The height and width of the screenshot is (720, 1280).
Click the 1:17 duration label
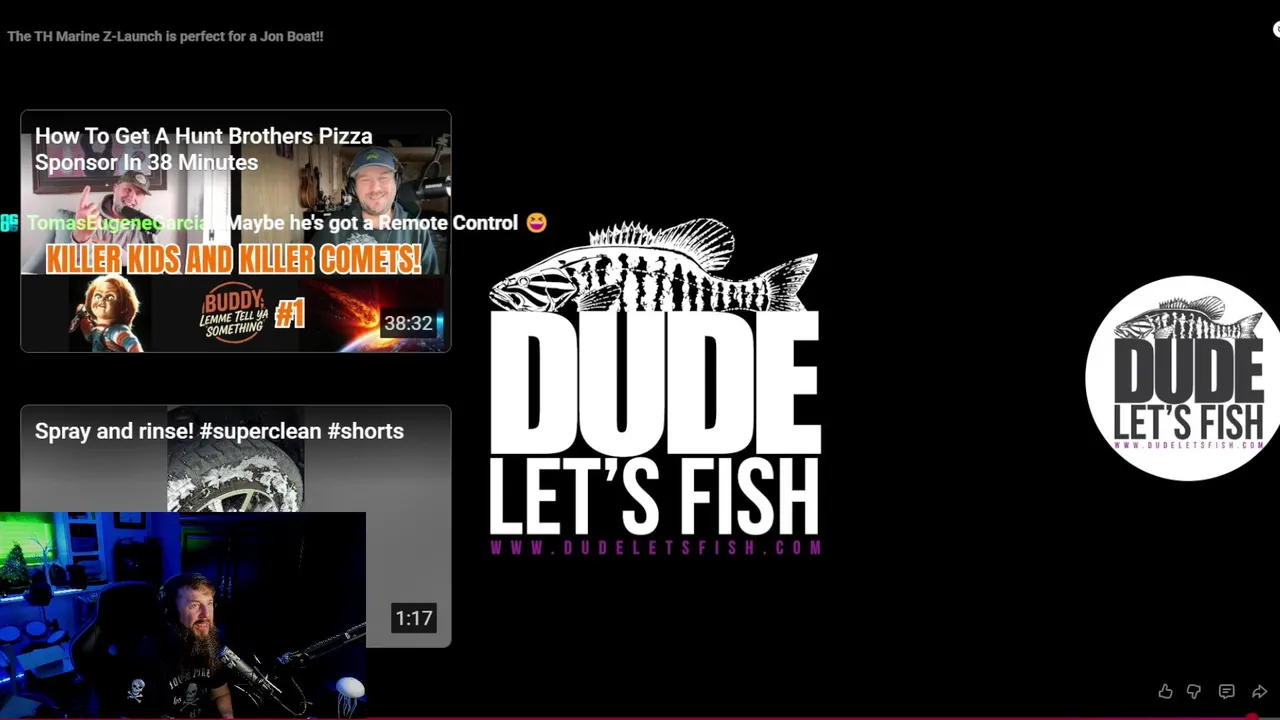tap(414, 618)
